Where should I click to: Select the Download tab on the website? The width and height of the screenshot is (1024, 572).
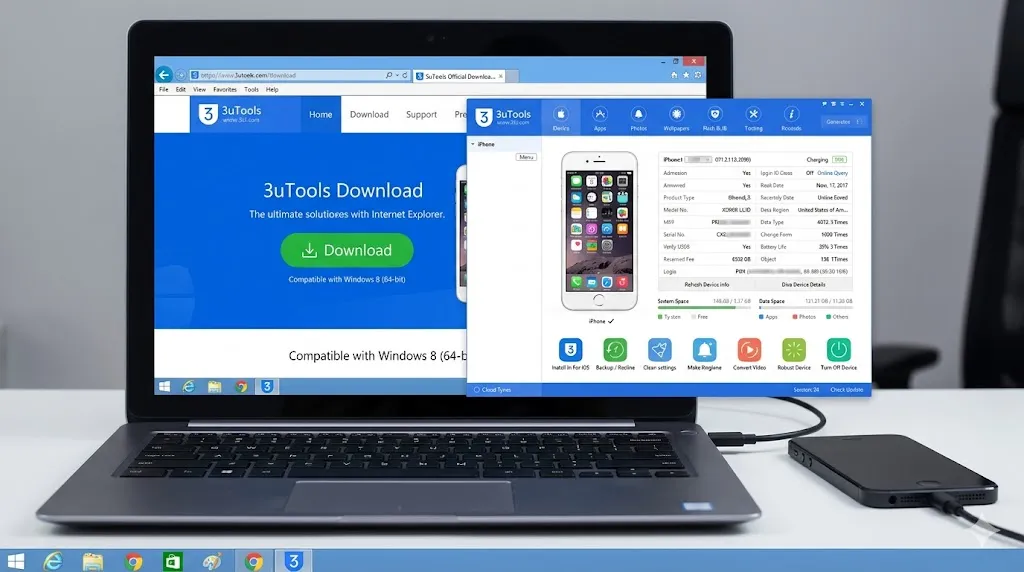[x=369, y=114]
